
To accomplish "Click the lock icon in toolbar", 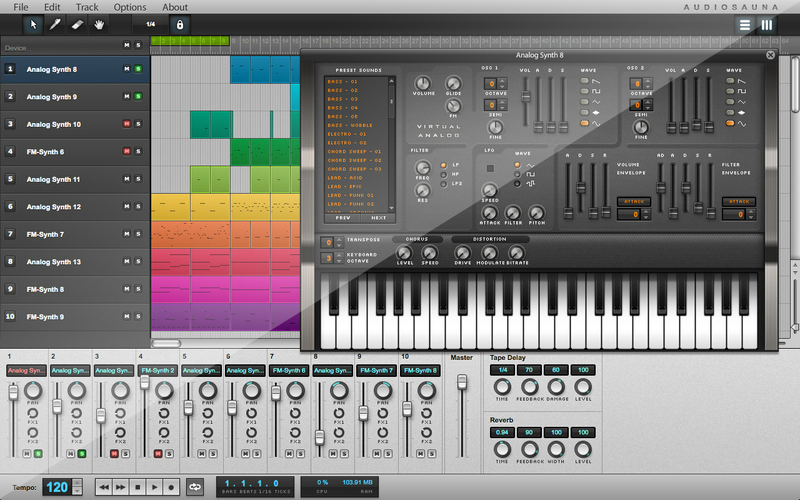I will point(180,24).
